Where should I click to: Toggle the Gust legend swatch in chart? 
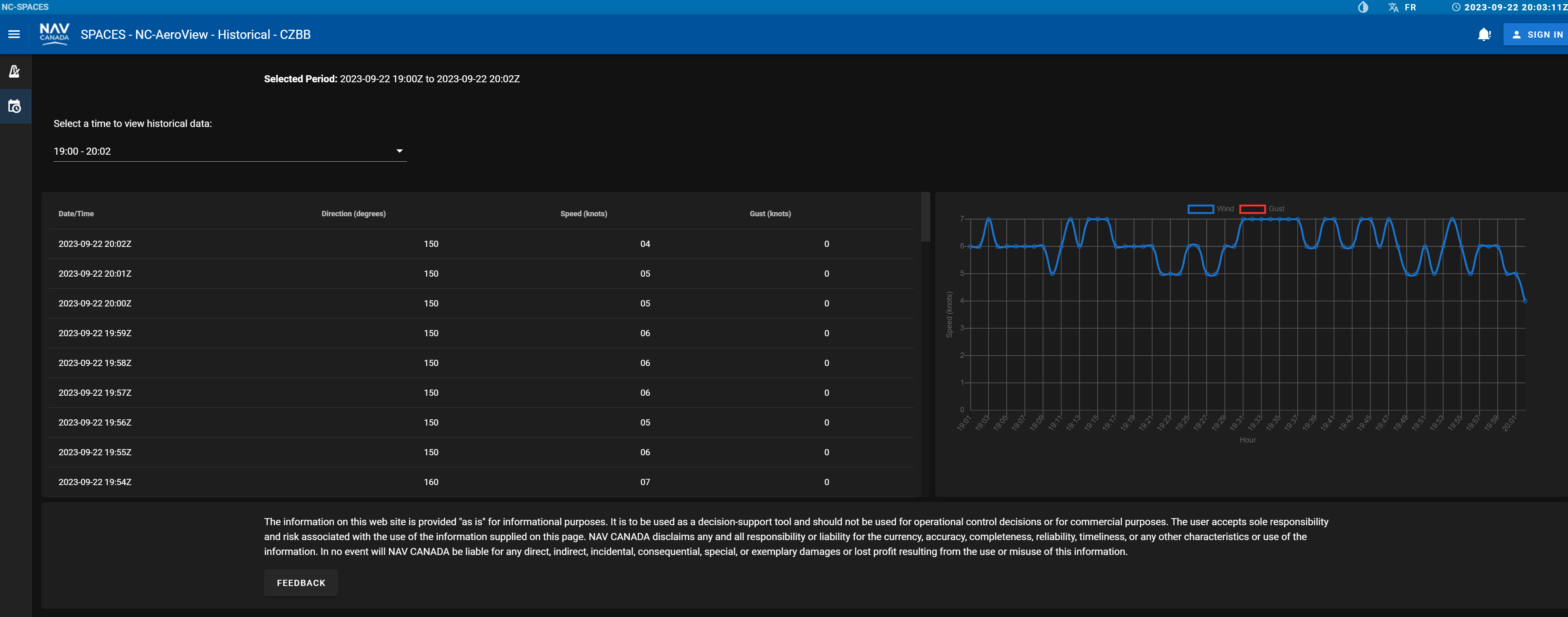pos(1252,209)
